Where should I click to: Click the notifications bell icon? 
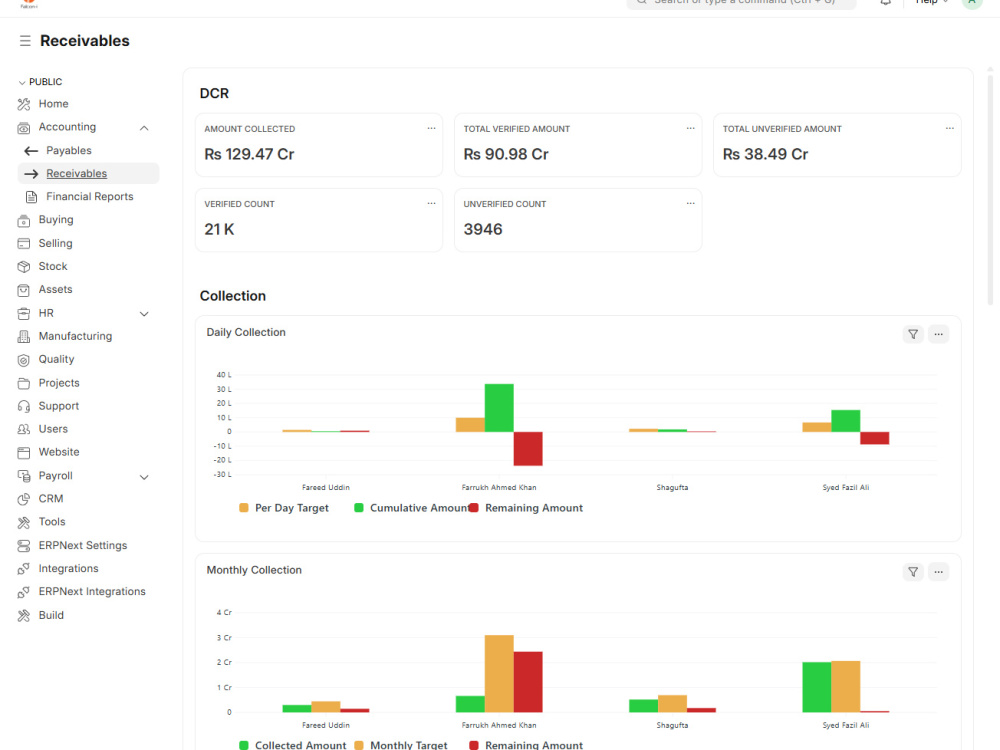886,3
